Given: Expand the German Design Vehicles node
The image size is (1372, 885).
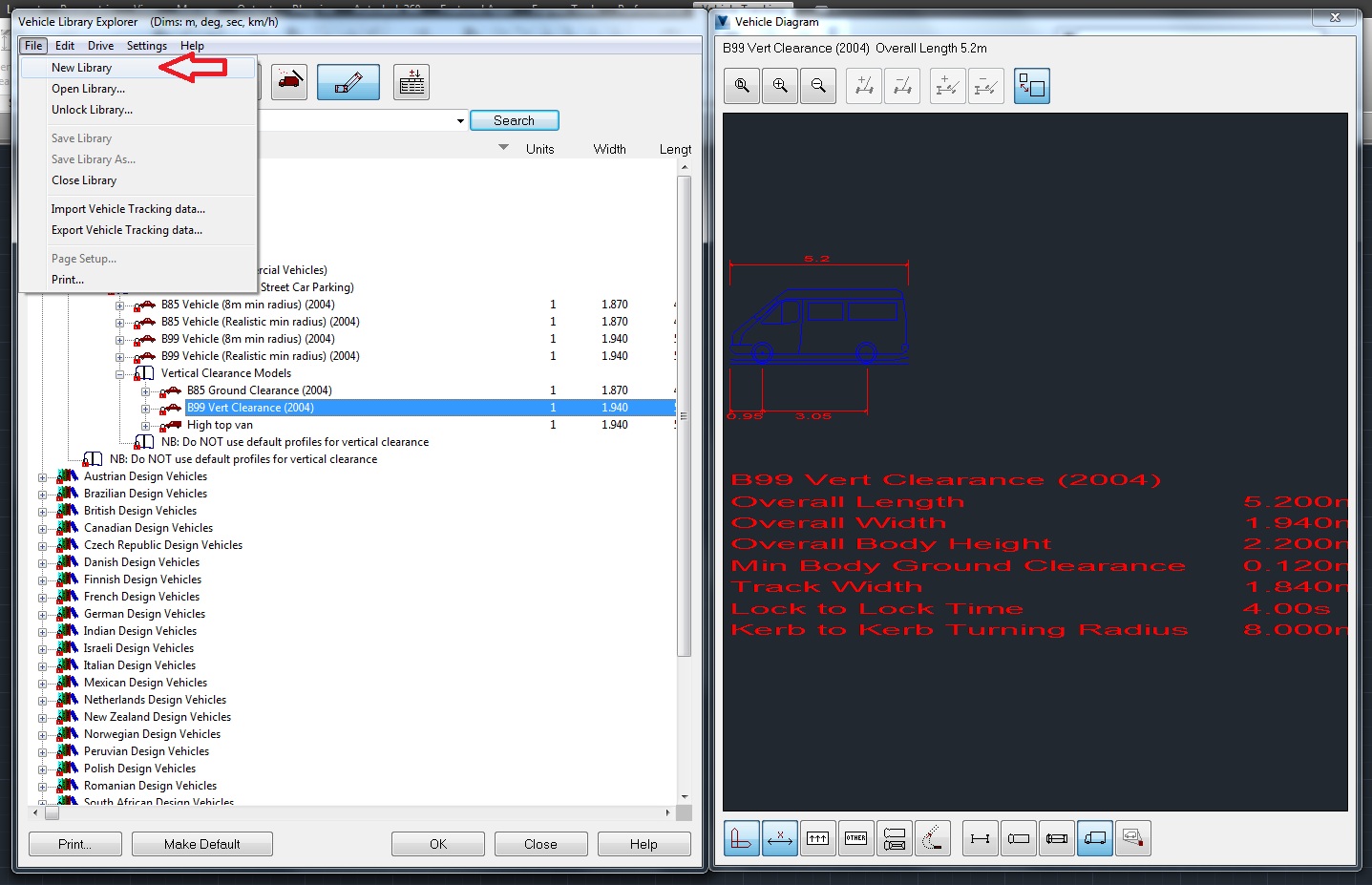Looking at the screenshot, I should pos(43,615).
